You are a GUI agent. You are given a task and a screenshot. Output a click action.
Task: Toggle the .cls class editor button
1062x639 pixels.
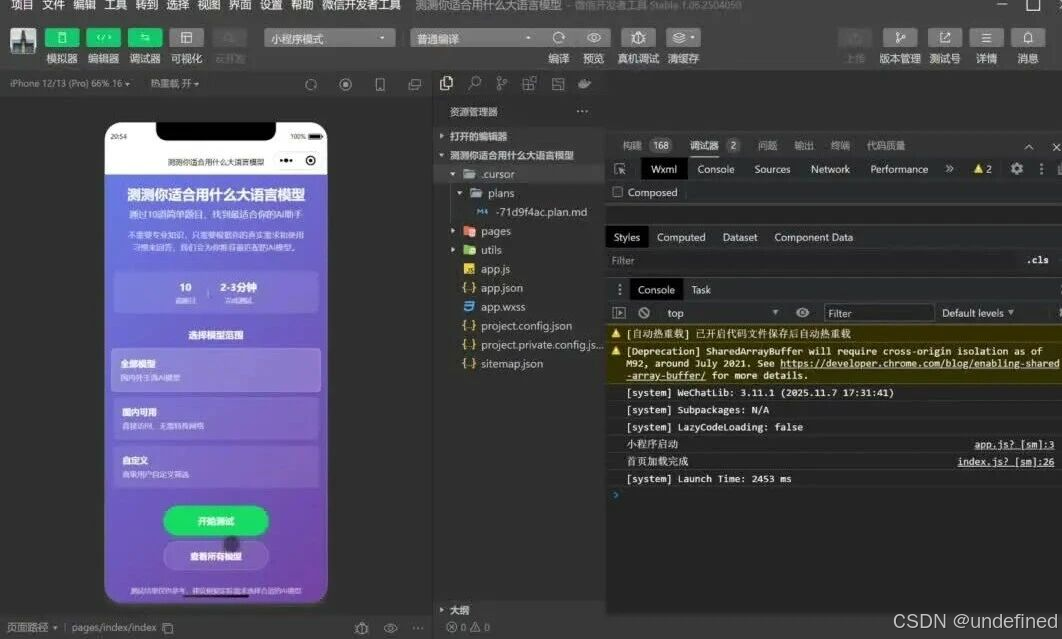coord(1037,260)
